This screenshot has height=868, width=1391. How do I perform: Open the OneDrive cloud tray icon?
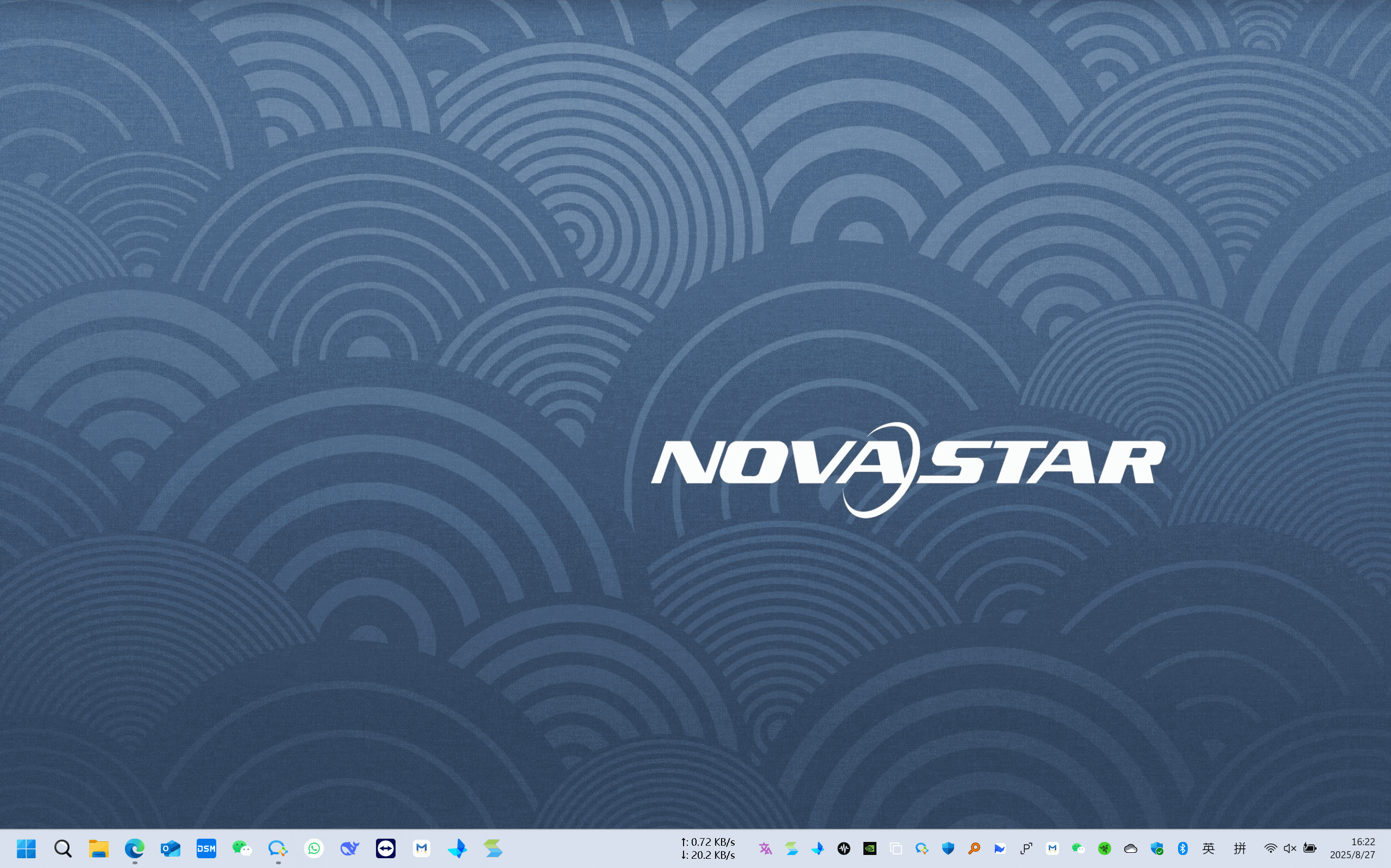1130,848
